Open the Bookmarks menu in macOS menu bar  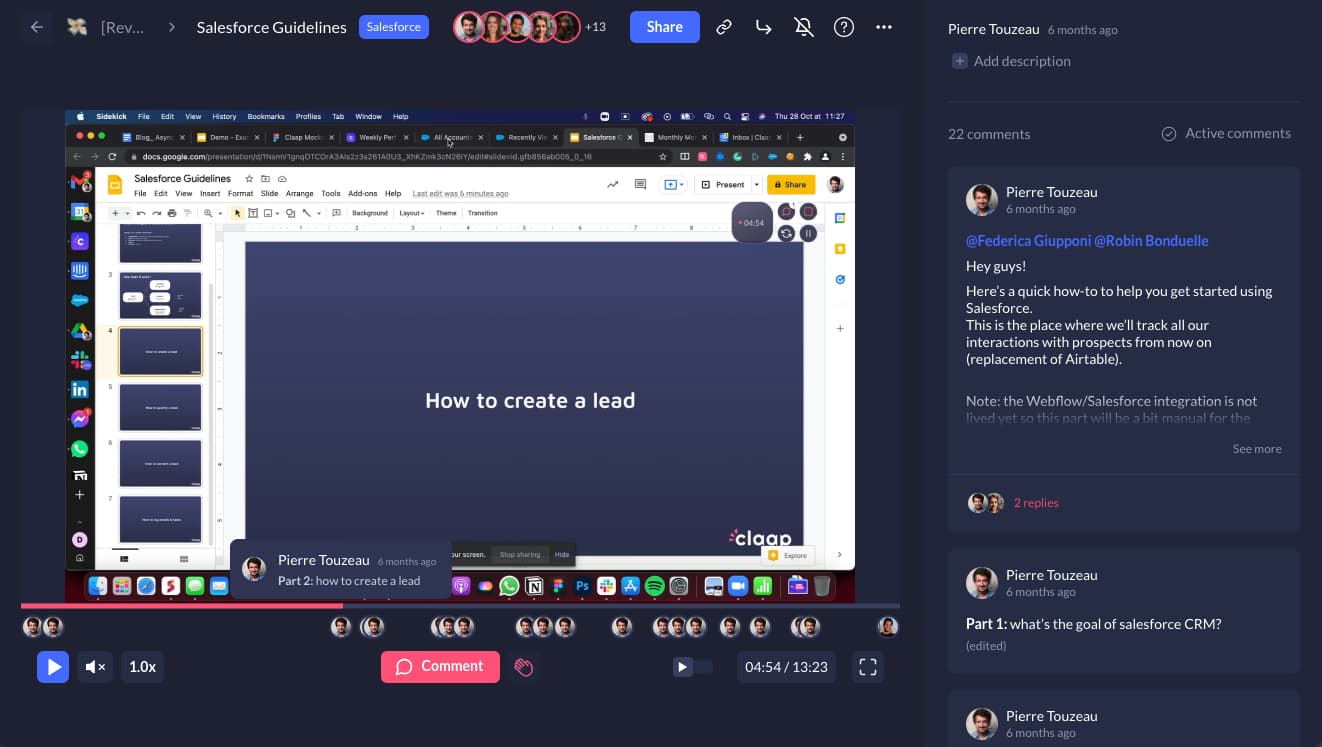tap(266, 116)
